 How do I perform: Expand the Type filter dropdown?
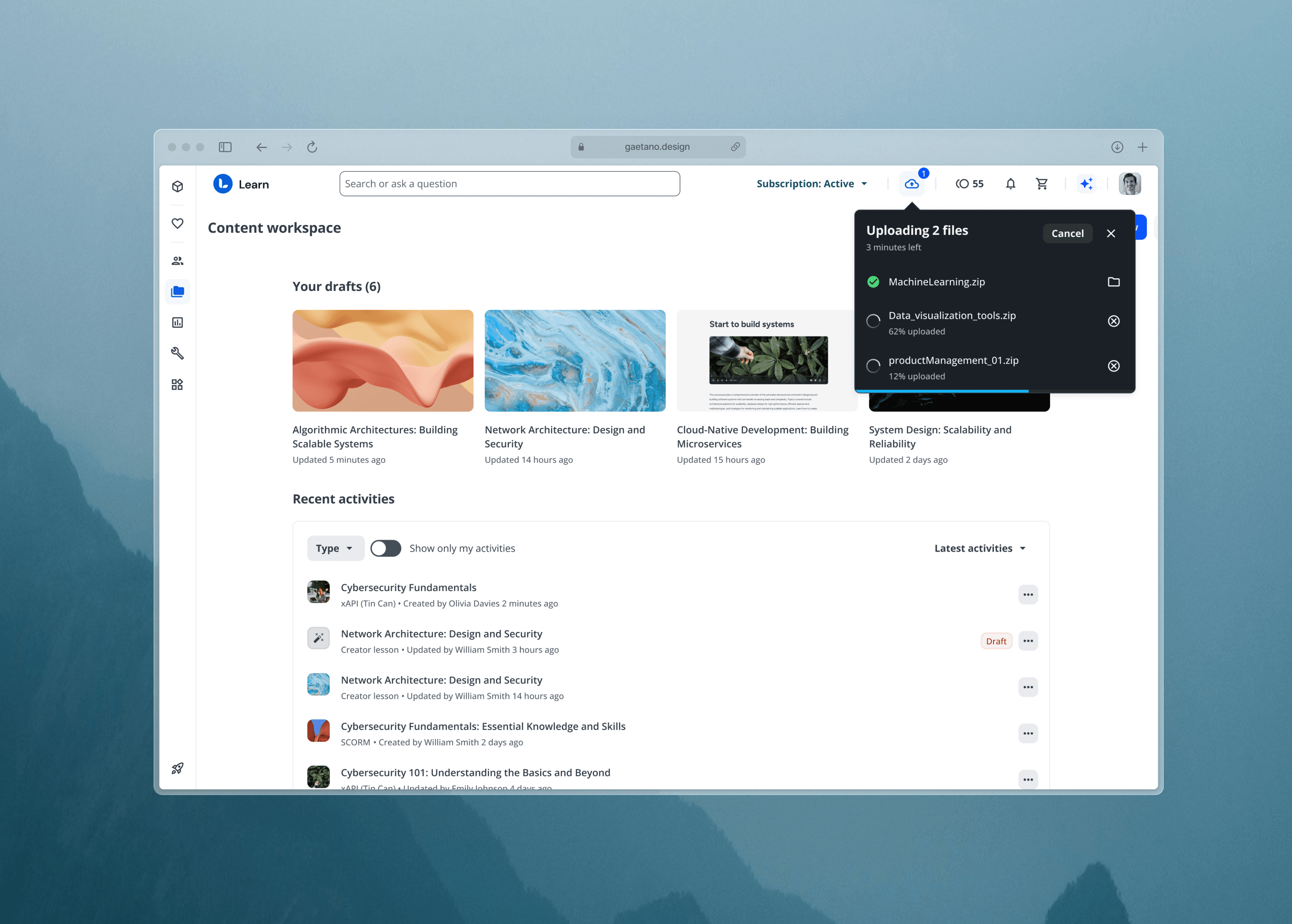coord(335,549)
